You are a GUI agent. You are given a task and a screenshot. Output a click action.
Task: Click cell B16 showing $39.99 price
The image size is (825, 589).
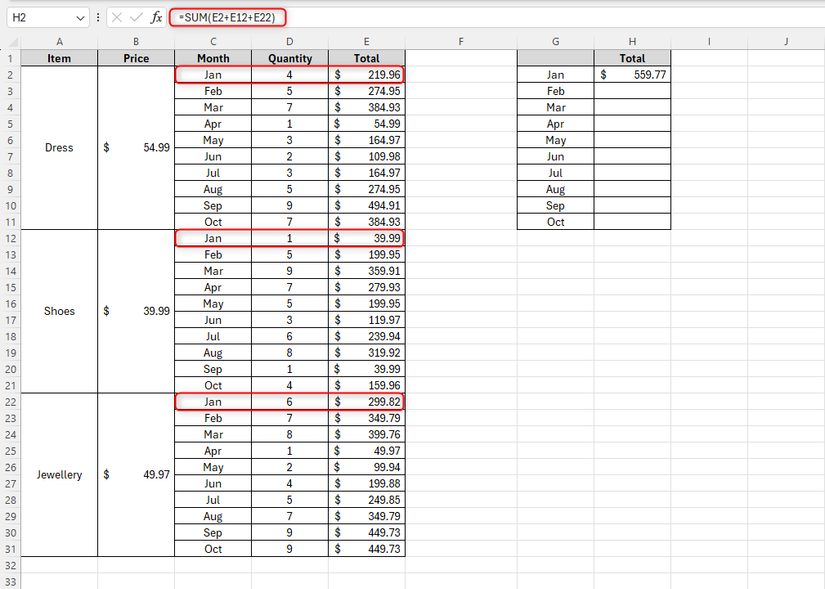(135, 311)
